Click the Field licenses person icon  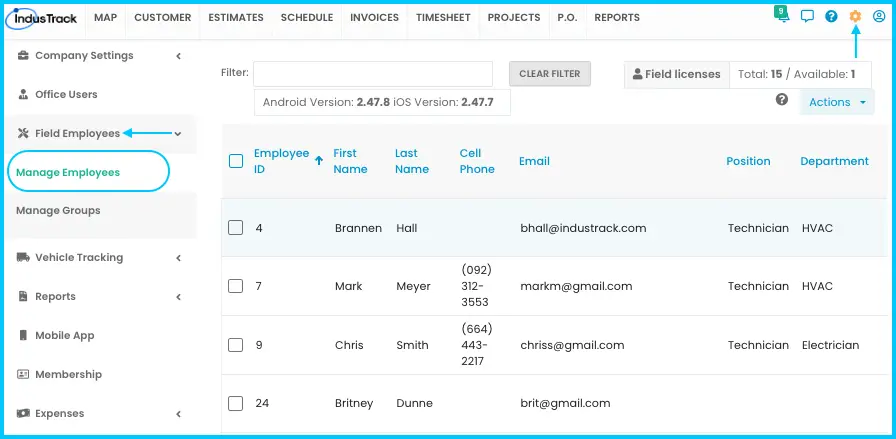[638, 74]
